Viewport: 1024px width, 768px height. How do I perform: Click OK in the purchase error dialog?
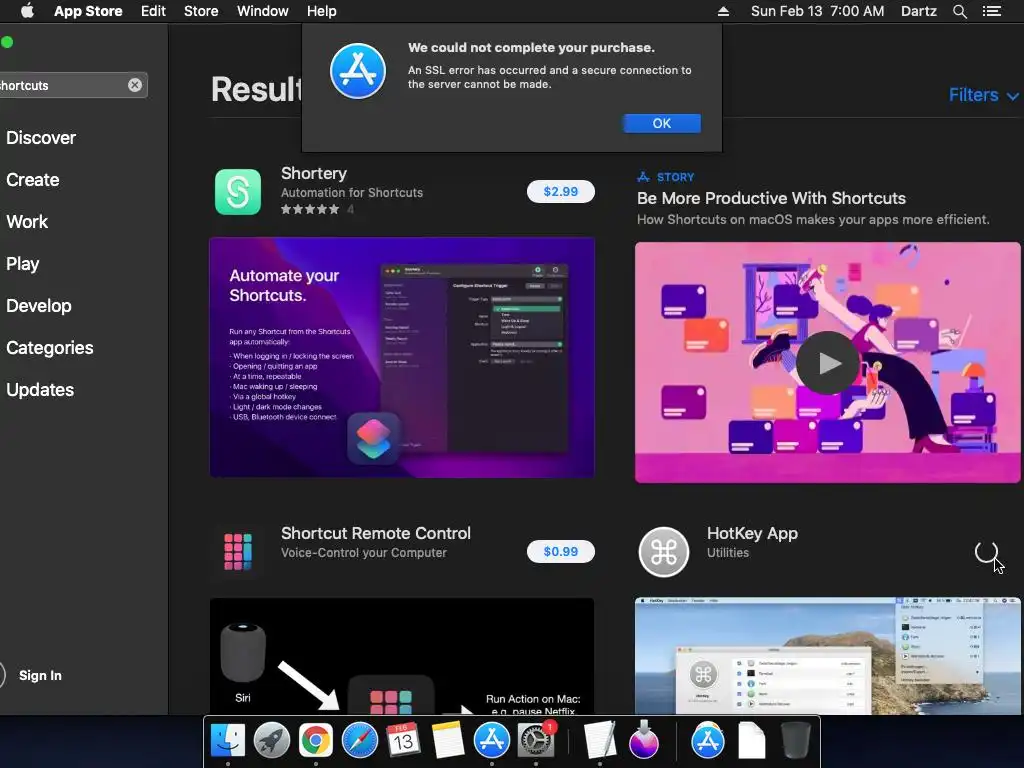[x=662, y=123]
